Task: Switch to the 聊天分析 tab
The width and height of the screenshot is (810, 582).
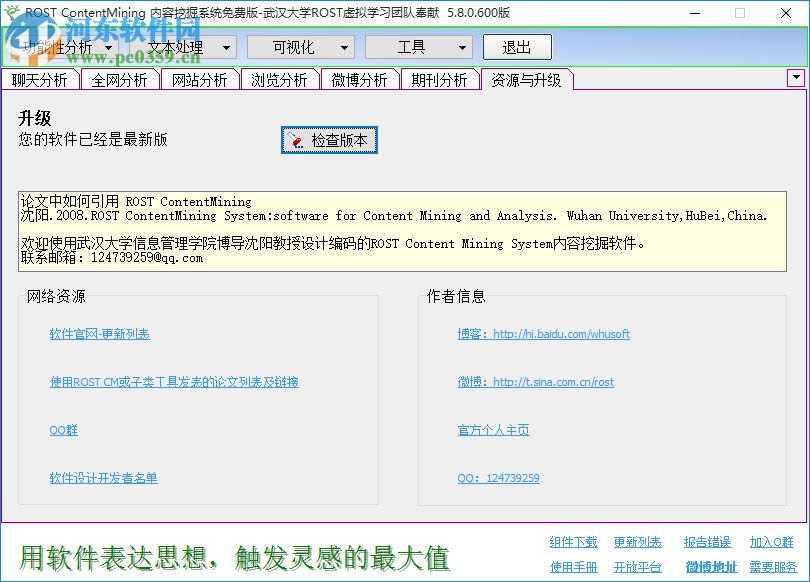Action: [x=40, y=79]
